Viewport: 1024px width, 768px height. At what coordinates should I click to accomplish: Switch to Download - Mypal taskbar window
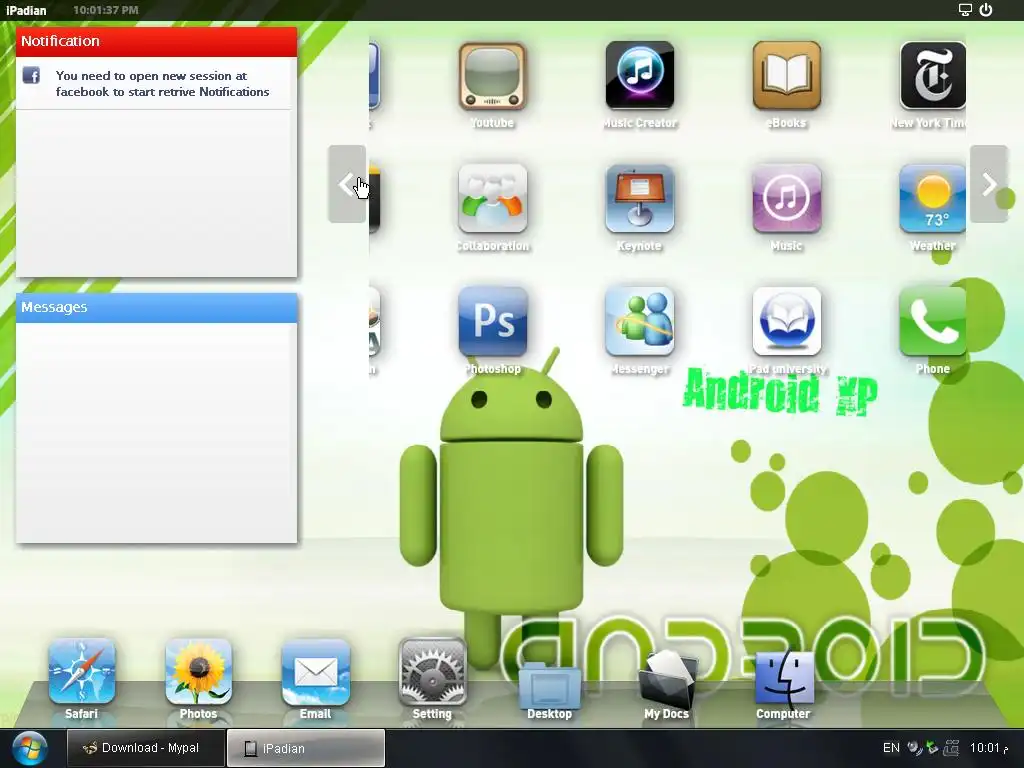point(146,748)
